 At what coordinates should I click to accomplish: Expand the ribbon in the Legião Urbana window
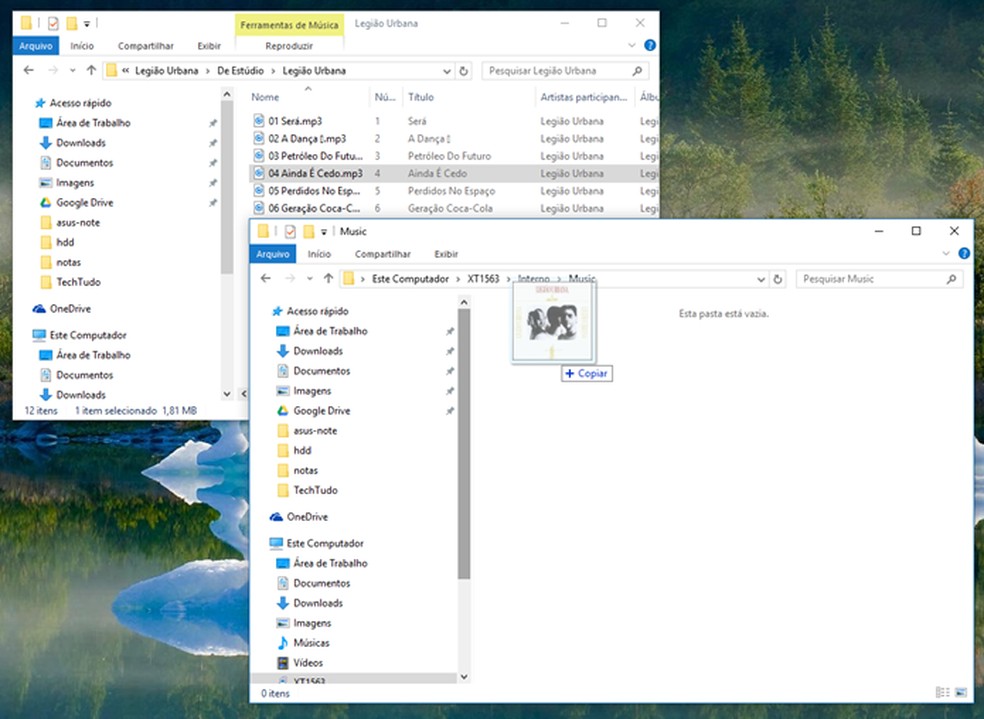(x=631, y=46)
